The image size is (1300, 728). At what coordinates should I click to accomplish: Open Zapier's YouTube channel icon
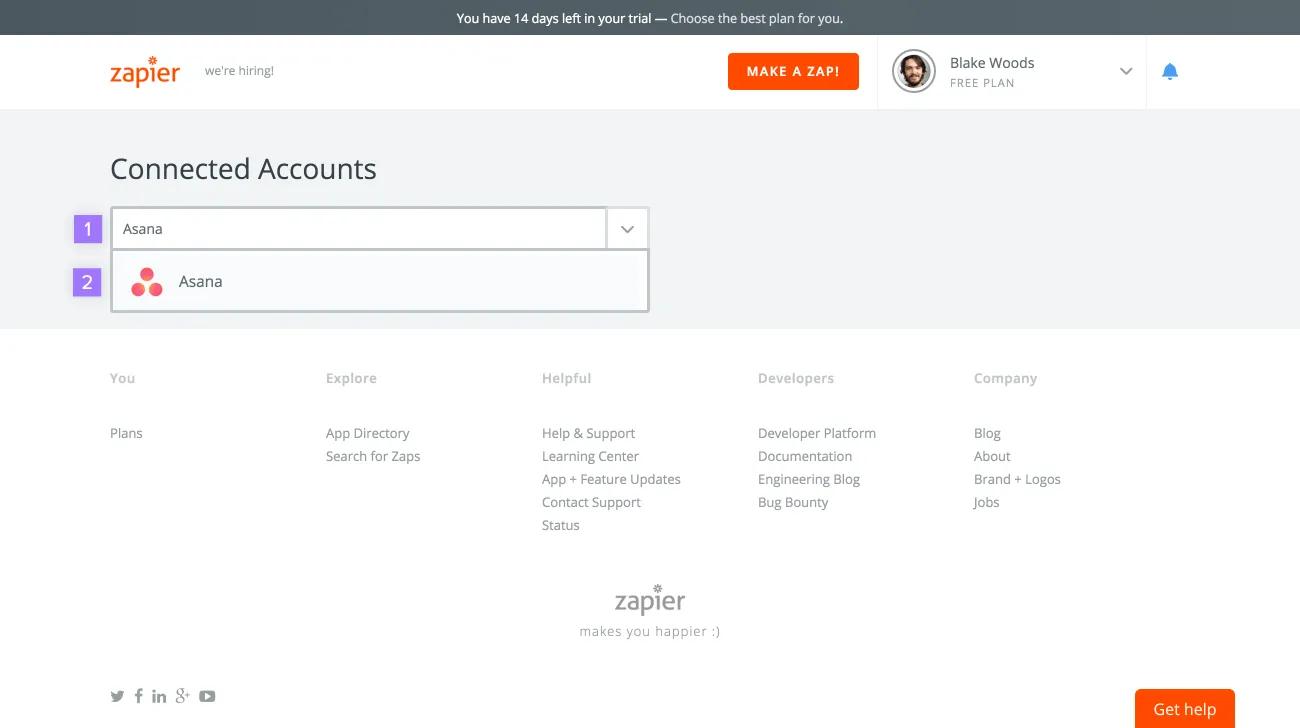coord(207,695)
